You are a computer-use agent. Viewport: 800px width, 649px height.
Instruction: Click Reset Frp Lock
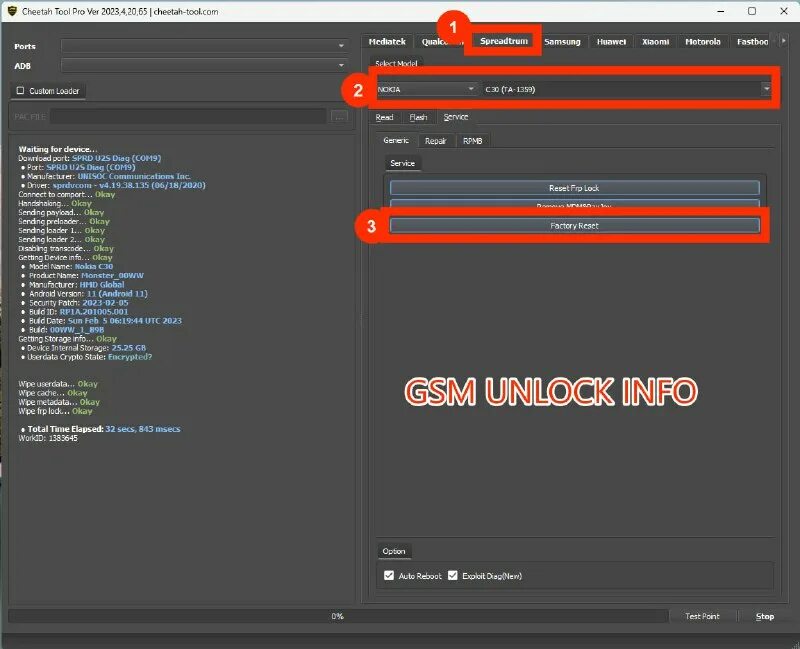(575, 187)
